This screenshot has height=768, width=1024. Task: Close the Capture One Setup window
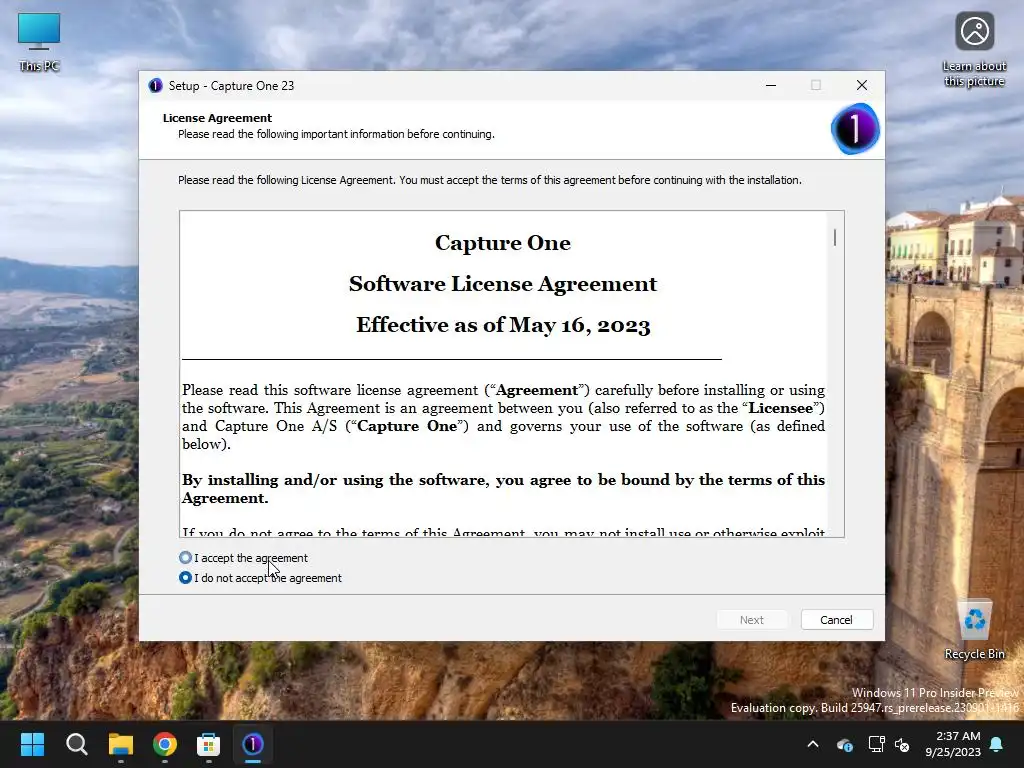861,86
